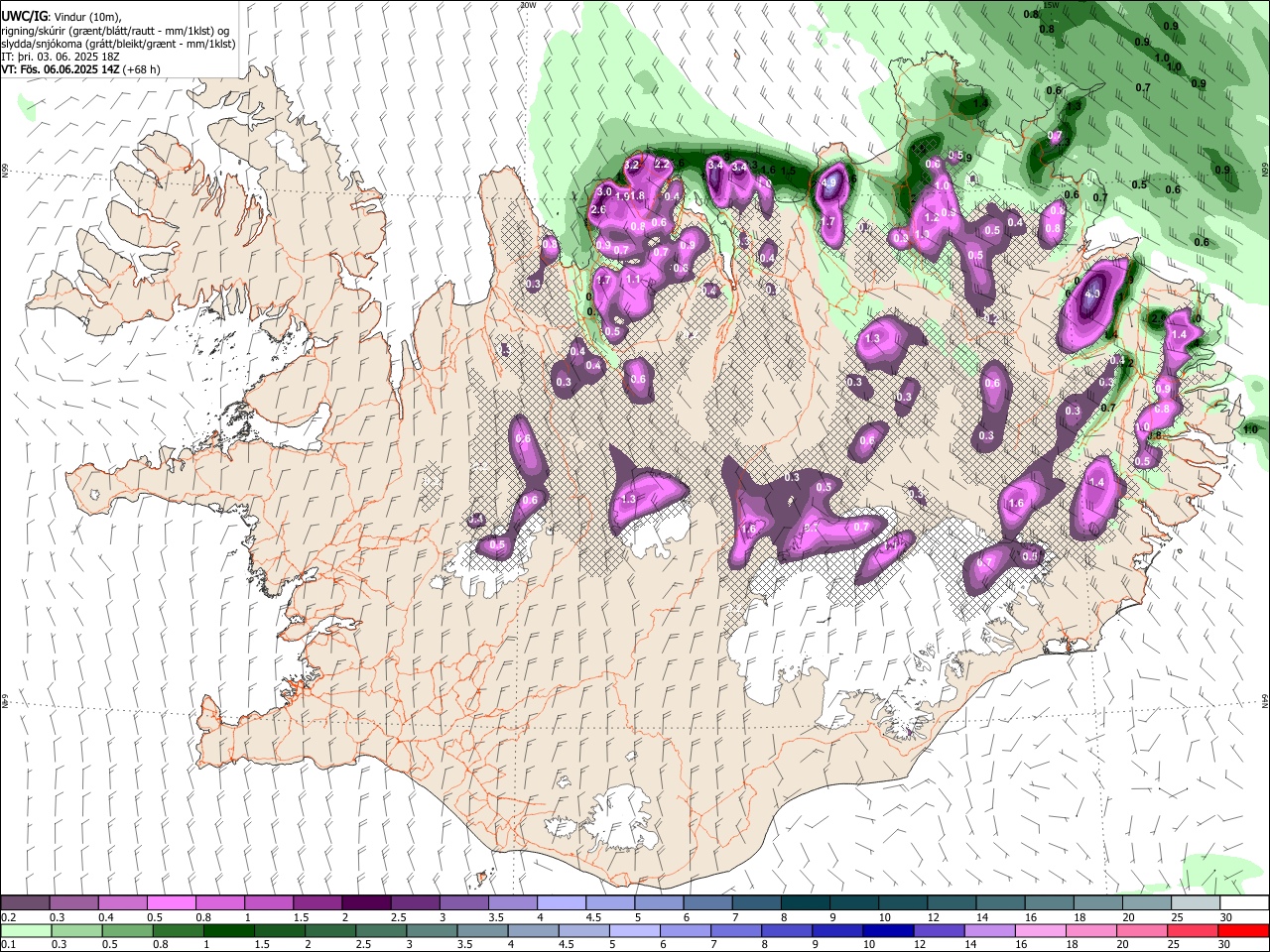Viewport: 1270px width, 952px height.
Task: Click the 4.3 snowfall value in the east
Action: click(1092, 294)
